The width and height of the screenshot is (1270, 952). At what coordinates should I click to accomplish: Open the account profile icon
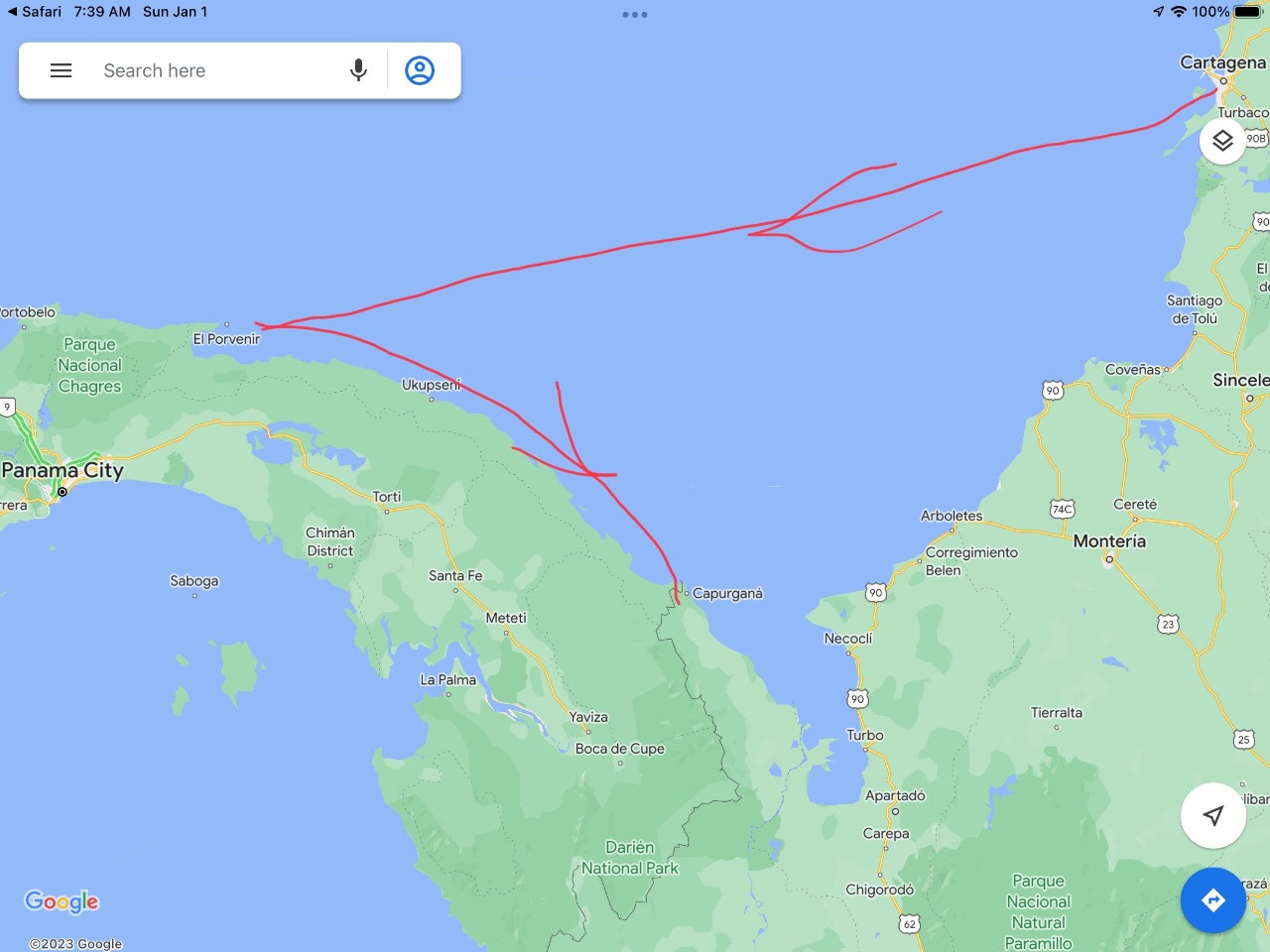420,70
